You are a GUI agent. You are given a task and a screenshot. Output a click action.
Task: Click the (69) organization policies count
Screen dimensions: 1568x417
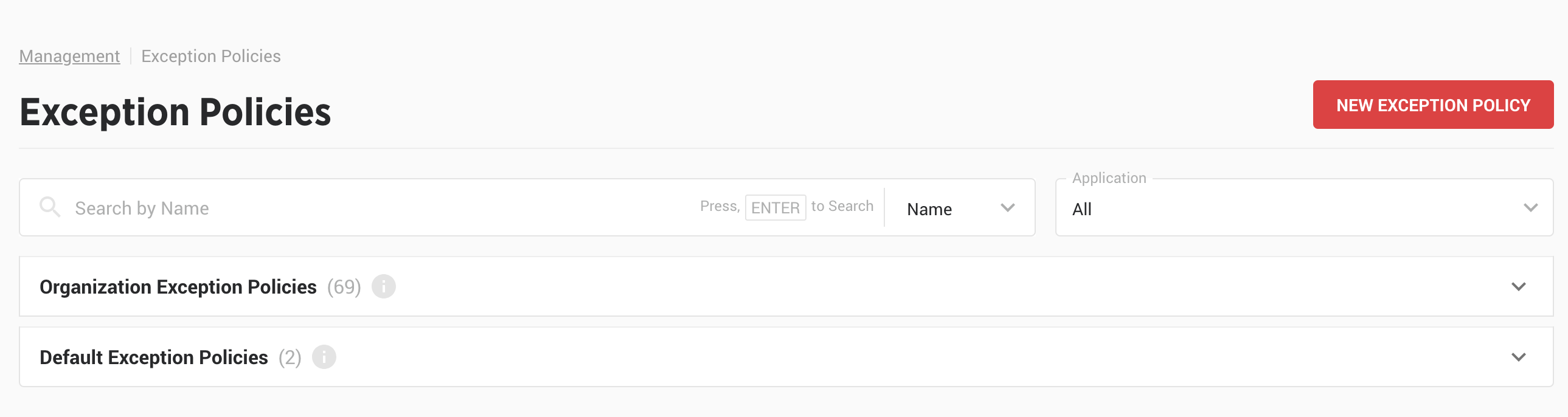coord(344,287)
